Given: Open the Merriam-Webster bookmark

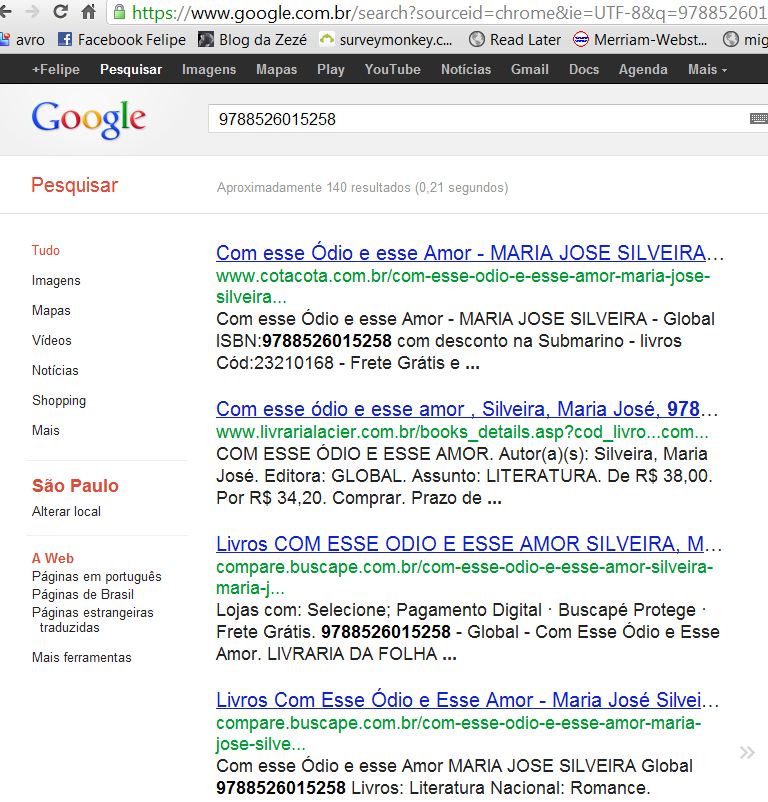Looking at the screenshot, I should tap(640, 39).
